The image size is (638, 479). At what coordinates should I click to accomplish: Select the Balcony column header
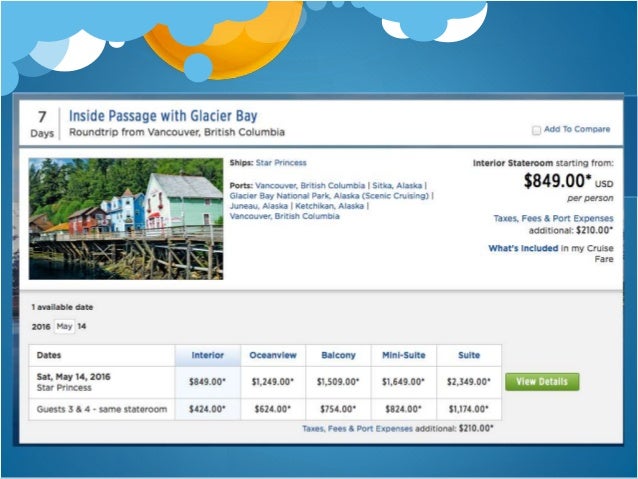pos(338,355)
